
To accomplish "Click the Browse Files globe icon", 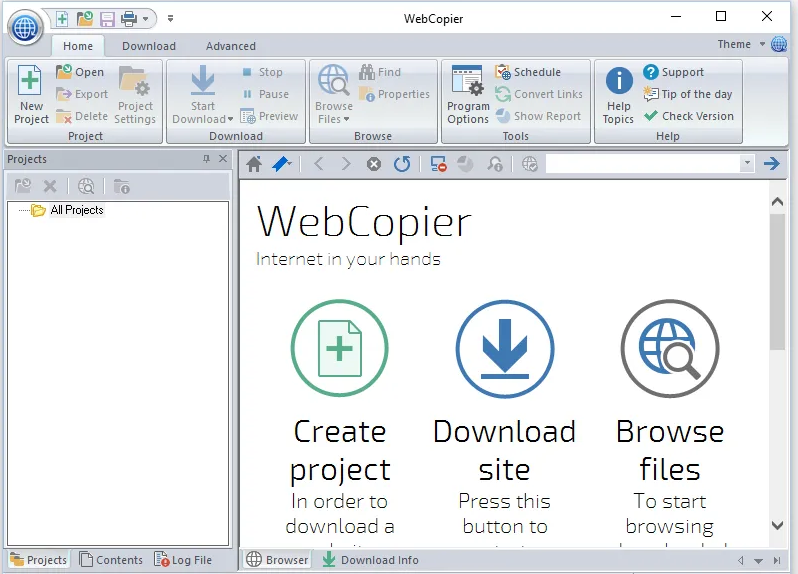I will coord(334,80).
